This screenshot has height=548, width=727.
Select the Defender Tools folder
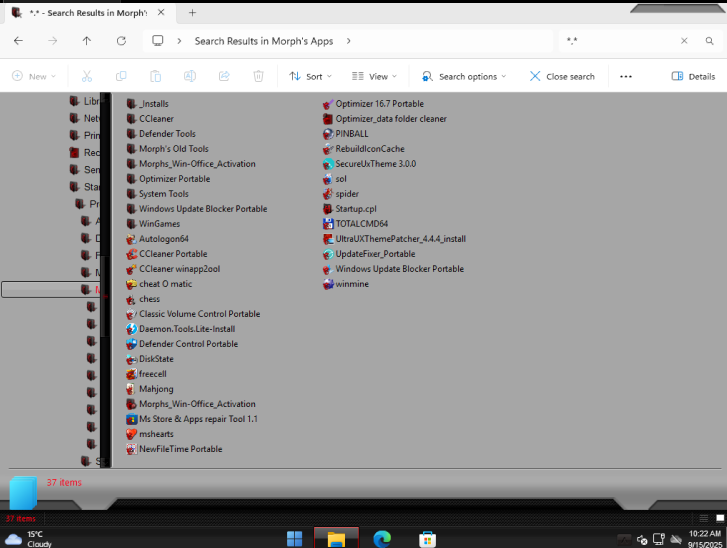coord(161,134)
